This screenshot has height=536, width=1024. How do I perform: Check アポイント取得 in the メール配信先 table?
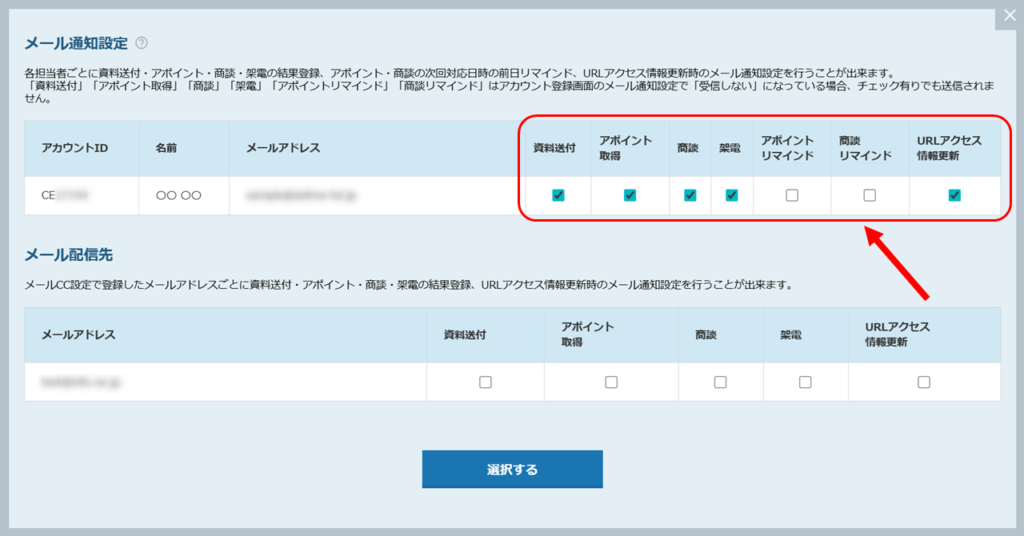pyautogui.click(x=611, y=382)
